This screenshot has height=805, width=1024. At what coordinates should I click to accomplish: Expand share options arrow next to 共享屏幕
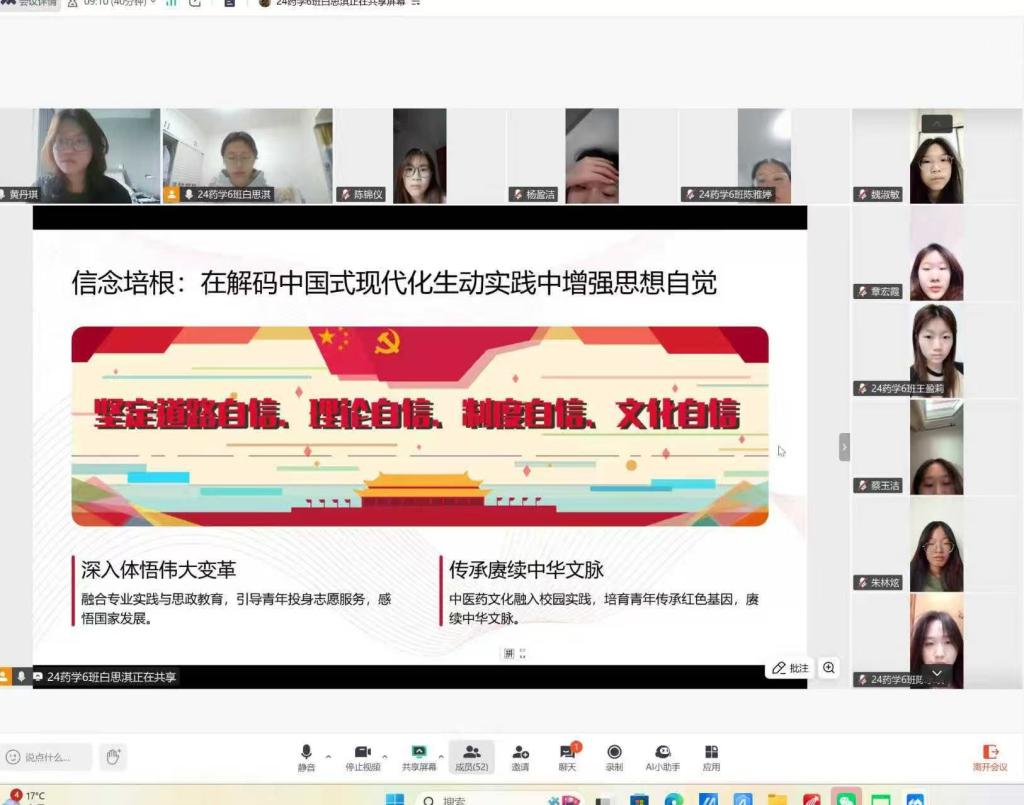tap(441, 756)
